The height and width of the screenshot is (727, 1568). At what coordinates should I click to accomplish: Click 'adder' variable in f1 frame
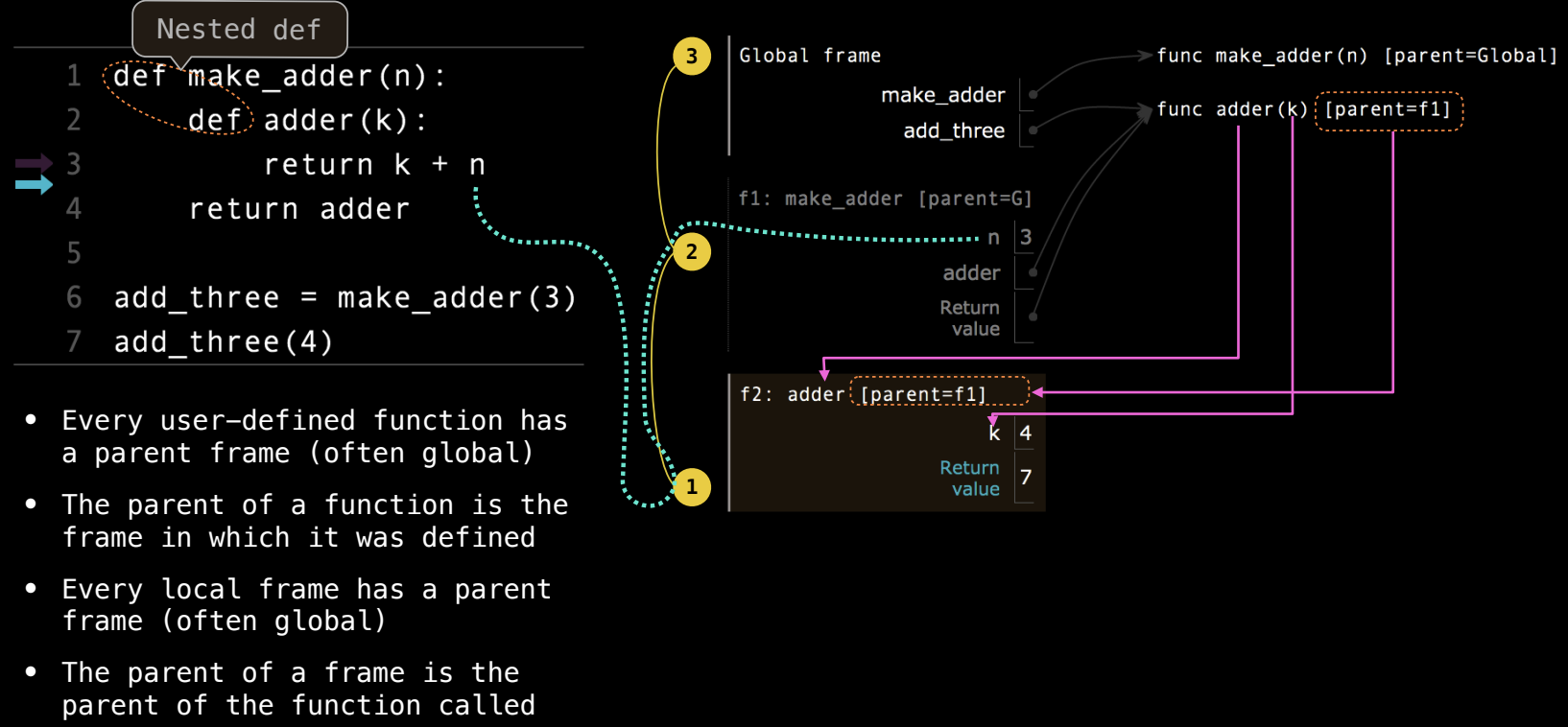[x=971, y=273]
